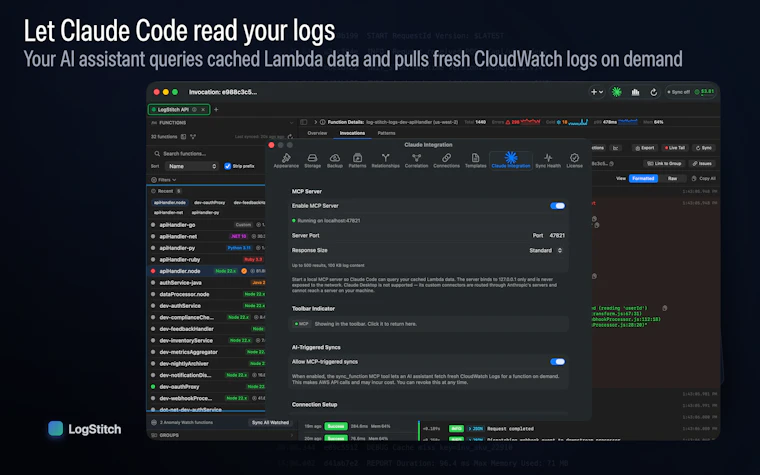Open the Backup settings pane
The width and height of the screenshot is (760, 475).
[x=334, y=160]
